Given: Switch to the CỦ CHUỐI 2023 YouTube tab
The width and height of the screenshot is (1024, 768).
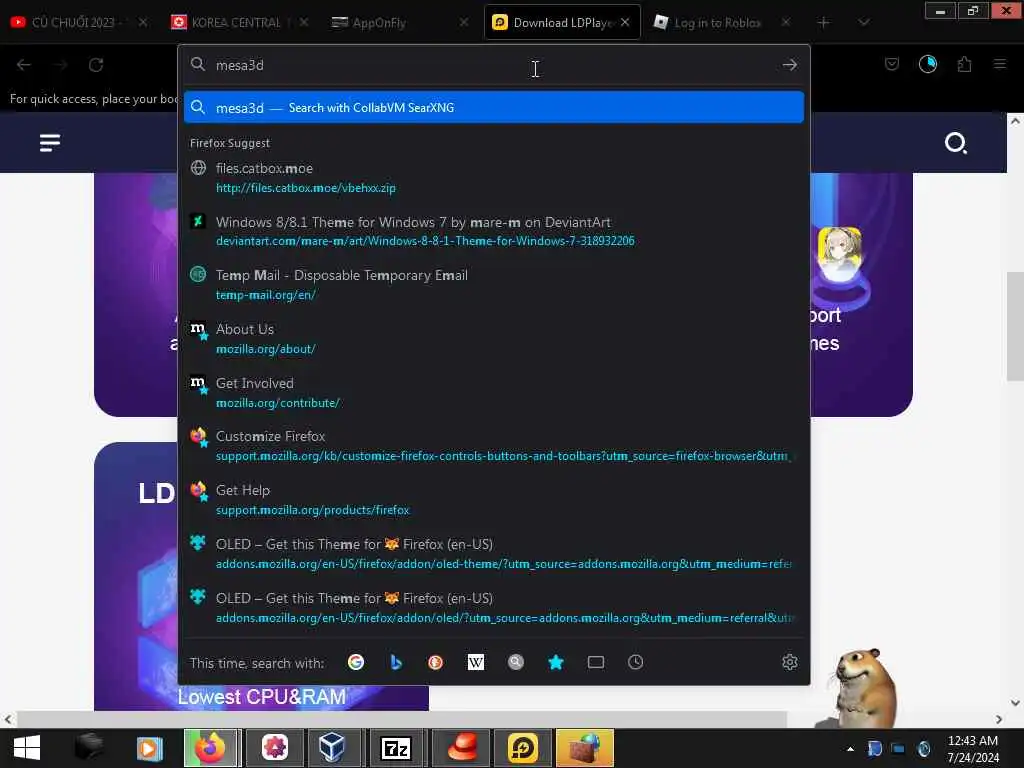Looking at the screenshot, I should [x=78, y=22].
